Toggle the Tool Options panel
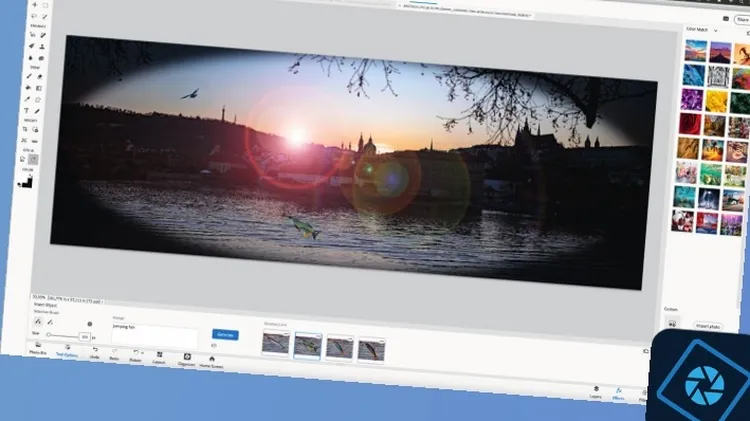The image size is (750, 421). tap(67, 350)
